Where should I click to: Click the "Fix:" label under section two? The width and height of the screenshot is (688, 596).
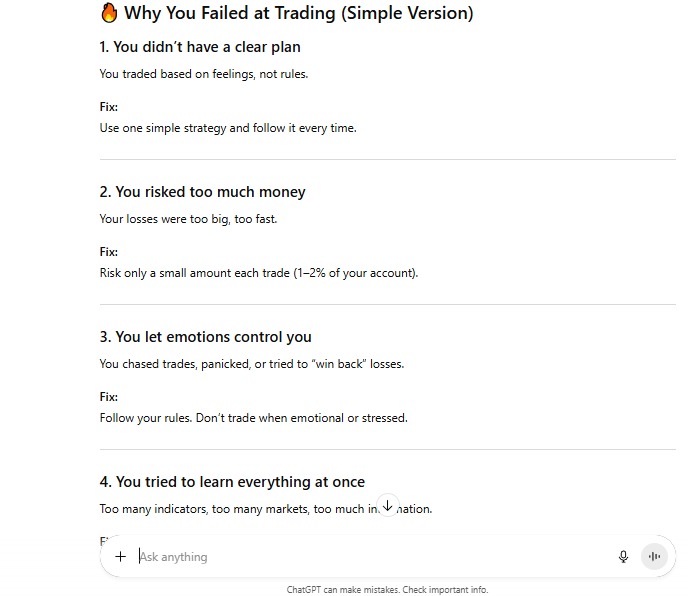(109, 252)
